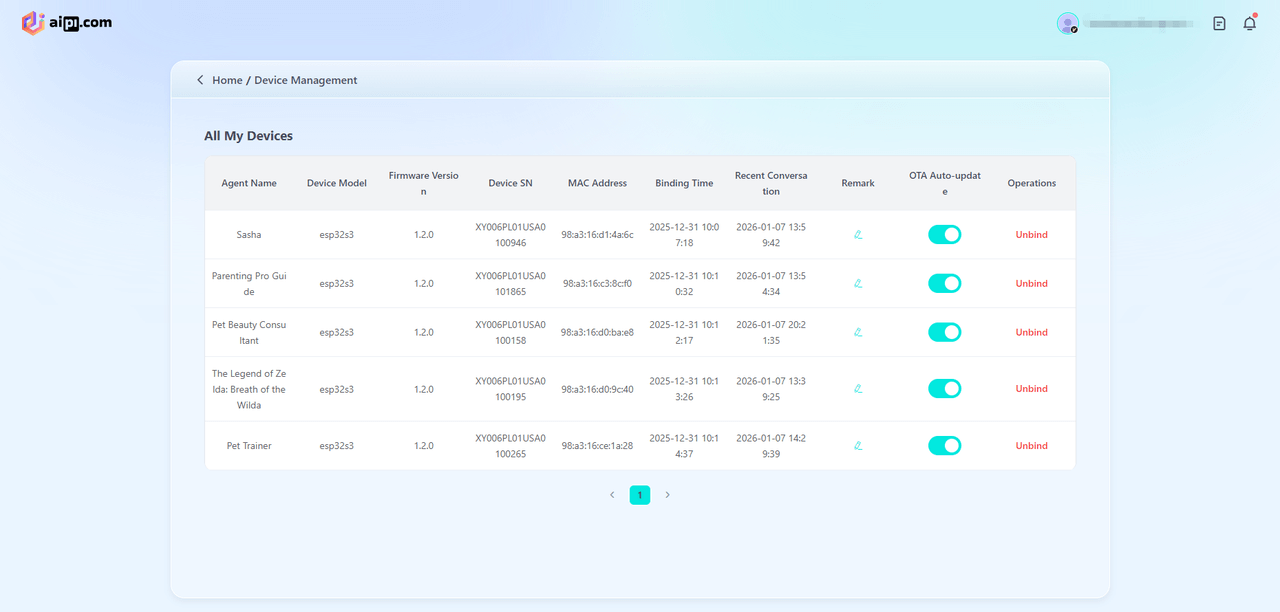Image resolution: width=1280 pixels, height=612 pixels.
Task: Edit remark for Legend of Zelda device
Action: coord(858,389)
